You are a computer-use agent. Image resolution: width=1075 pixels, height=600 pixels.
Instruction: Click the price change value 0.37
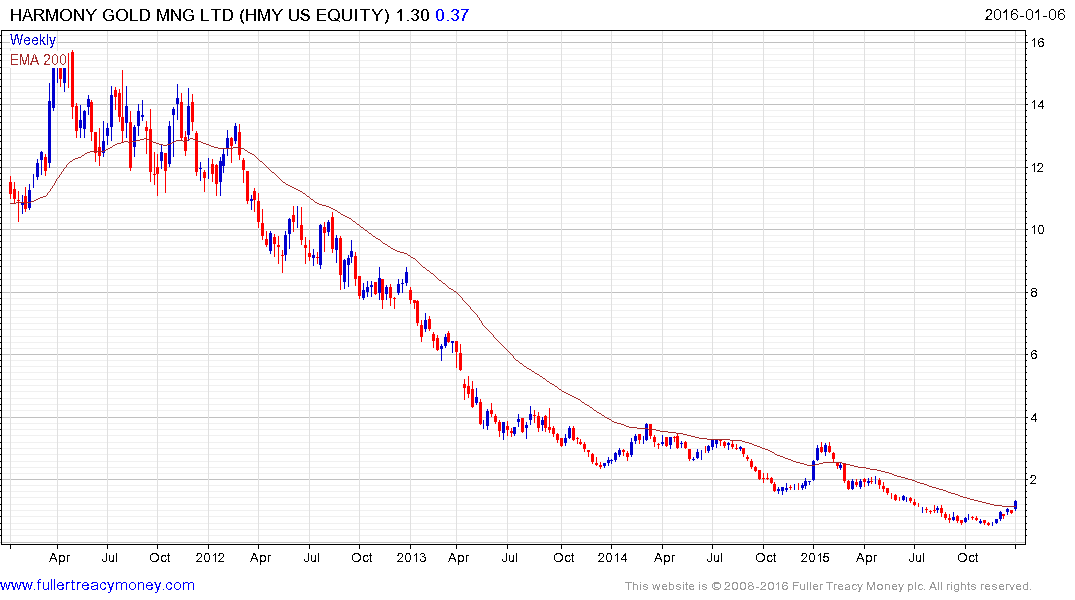(x=452, y=15)
